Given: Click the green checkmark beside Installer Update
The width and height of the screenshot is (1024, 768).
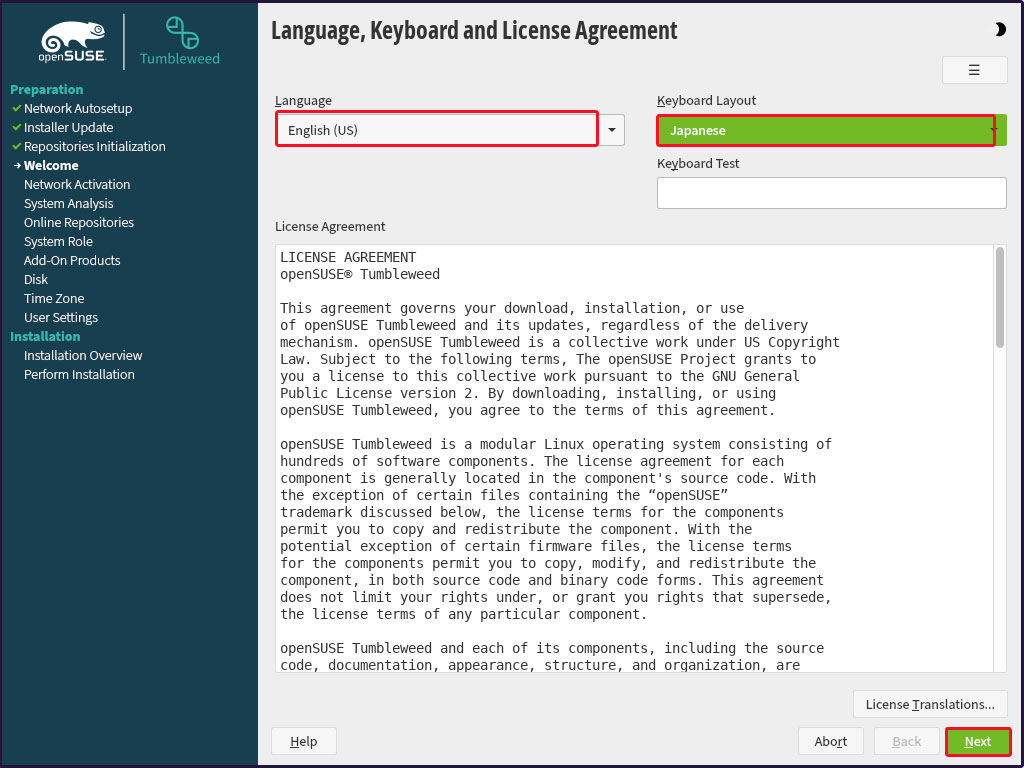Looking at the screenshot, I should click(17, 127).
